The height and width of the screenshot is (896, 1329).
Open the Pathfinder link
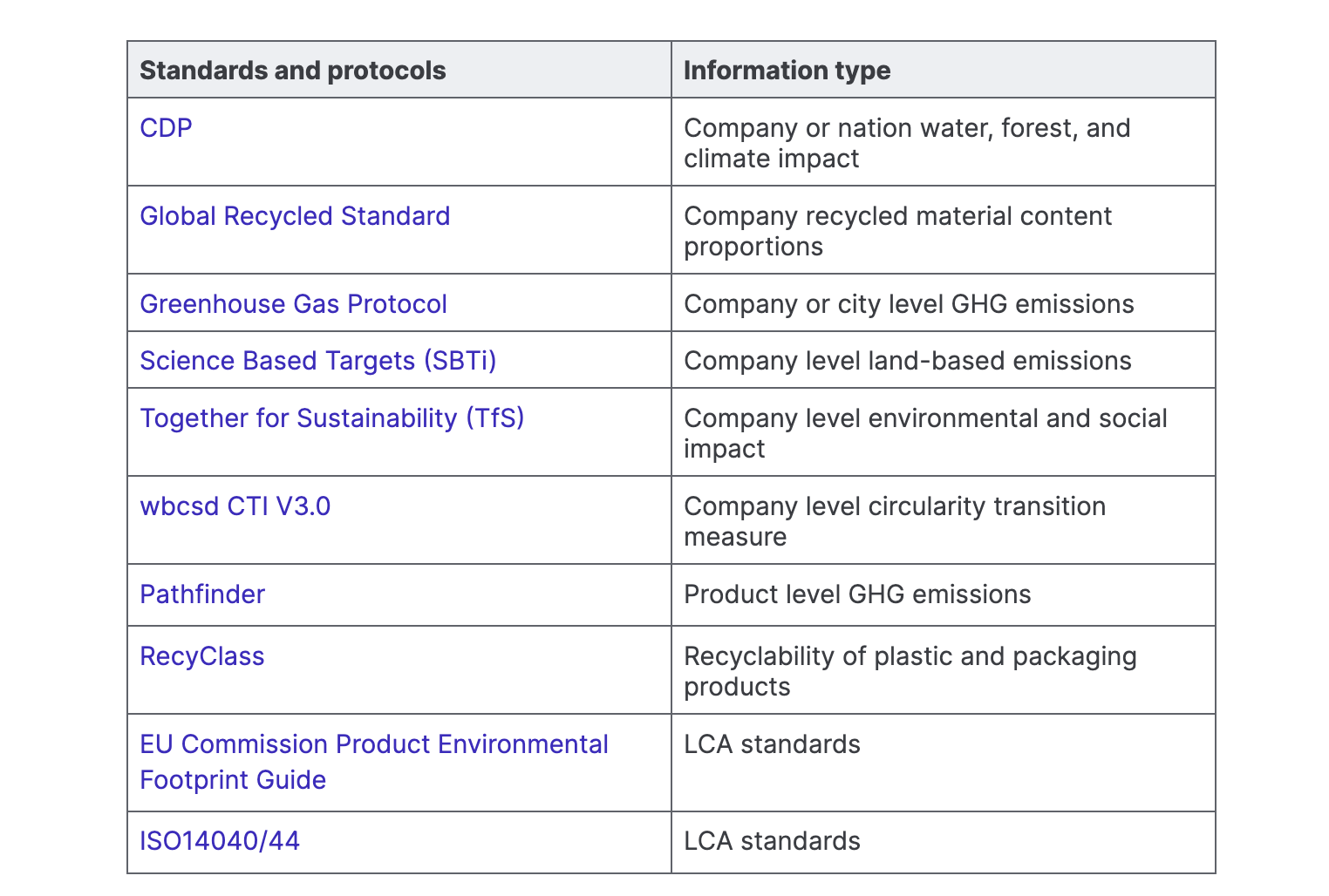(202, 594)
